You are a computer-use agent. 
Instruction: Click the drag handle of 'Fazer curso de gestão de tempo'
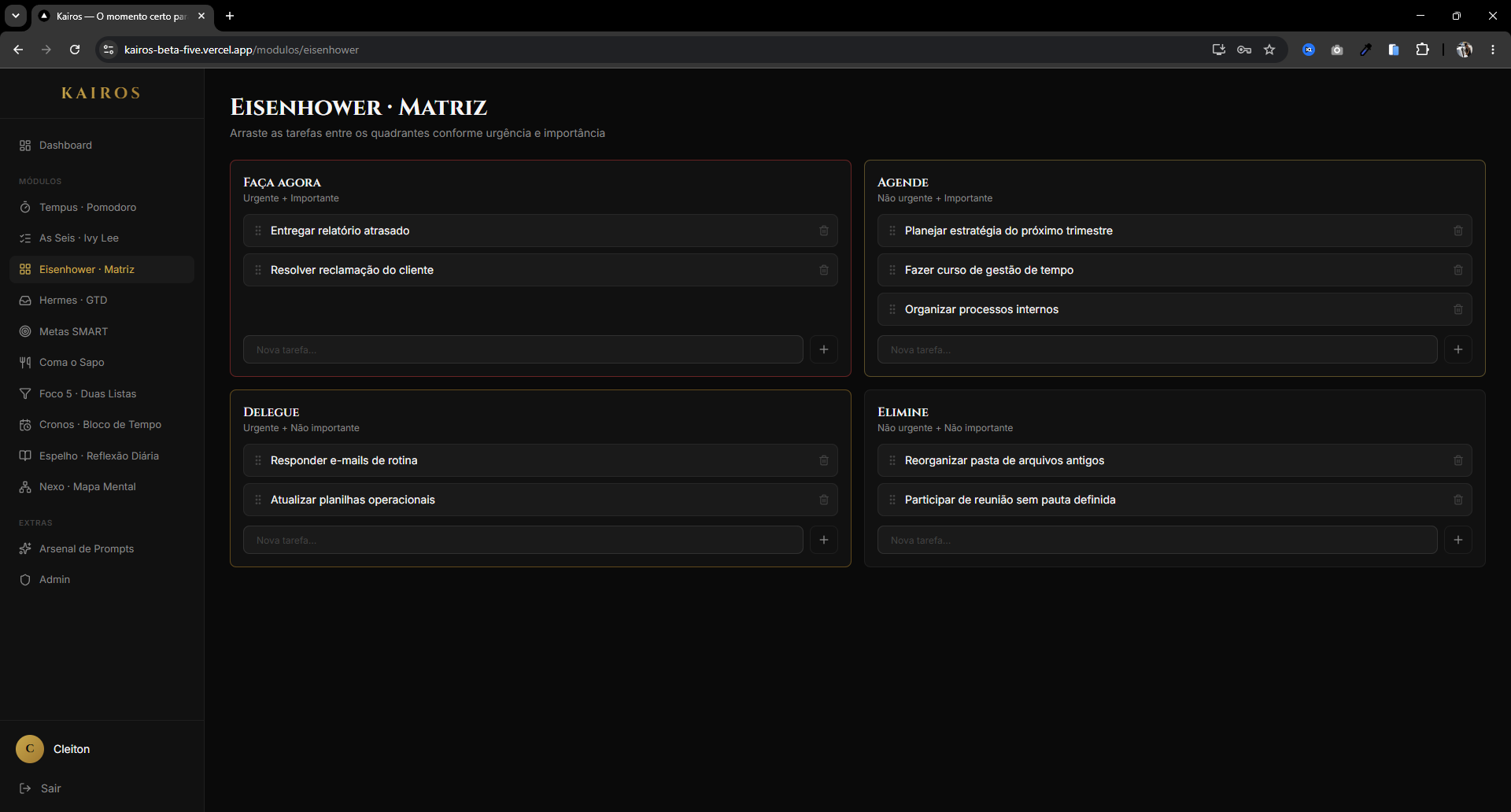(x=892, y=270)
